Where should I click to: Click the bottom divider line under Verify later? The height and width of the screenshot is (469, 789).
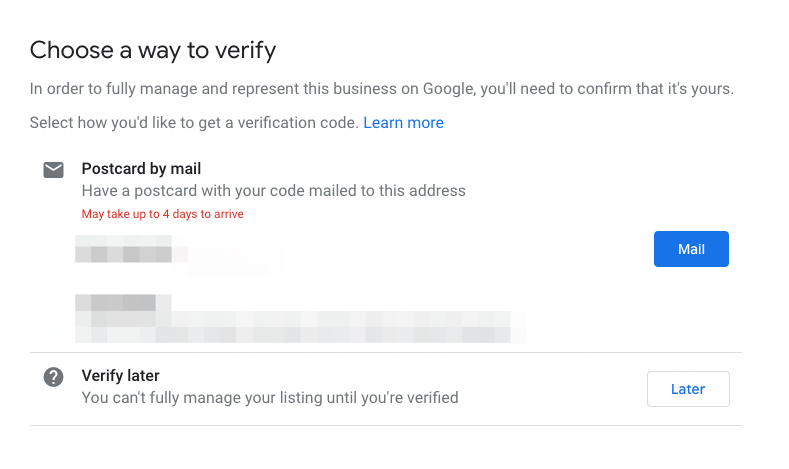click(x=385, y=426)
